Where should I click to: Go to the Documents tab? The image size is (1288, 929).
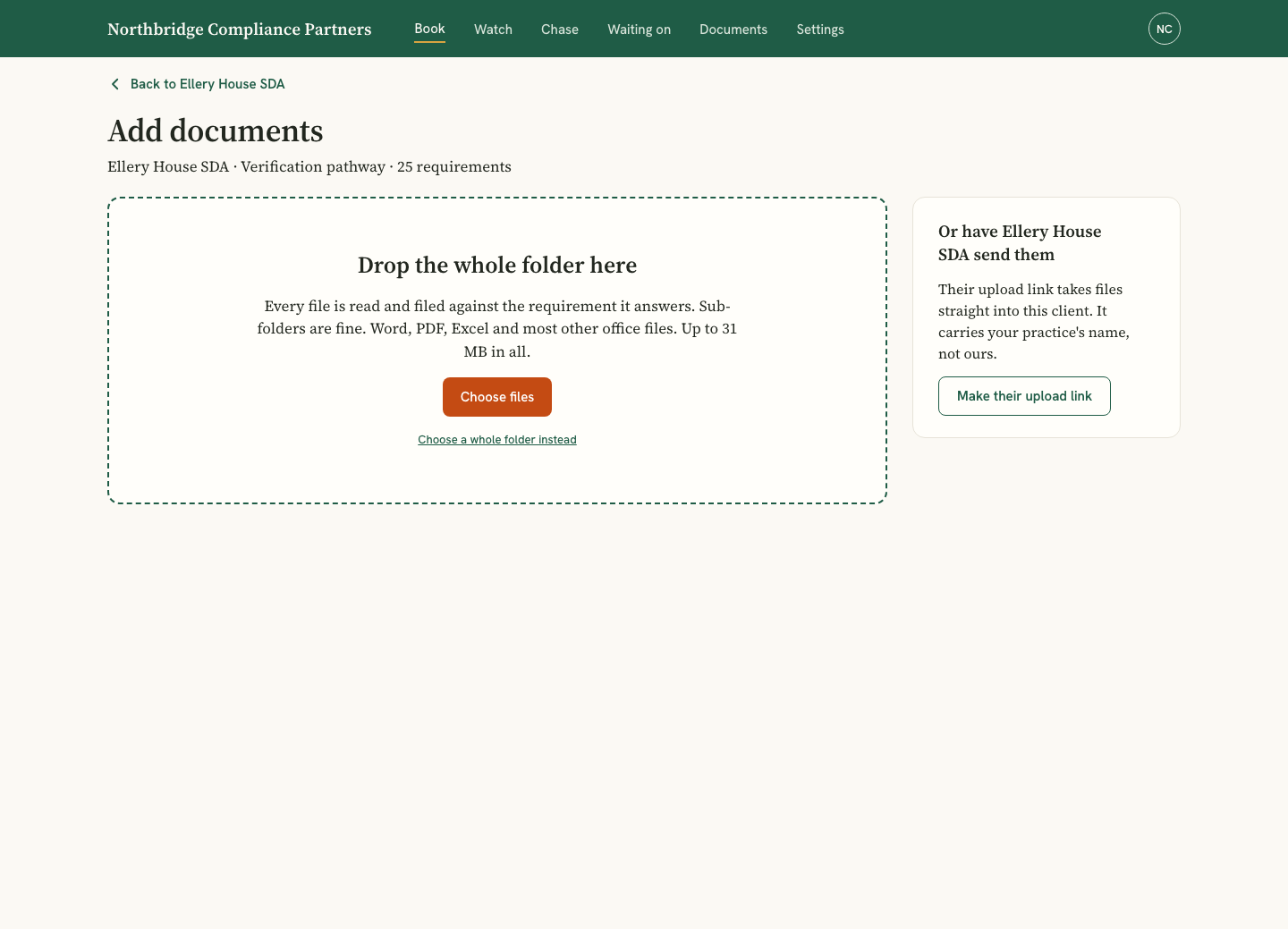pos(733,30)
